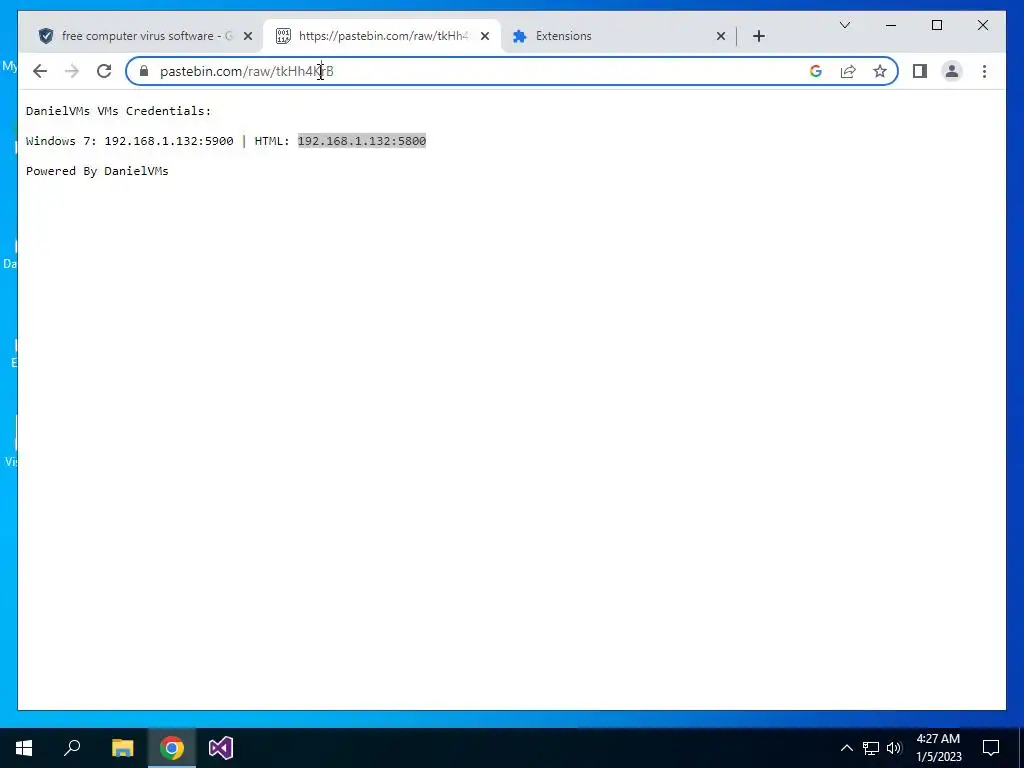This screenshot has width=1024, height=768.
Task: Open the Windows Start menu
Action: click(x=24, y=748)
